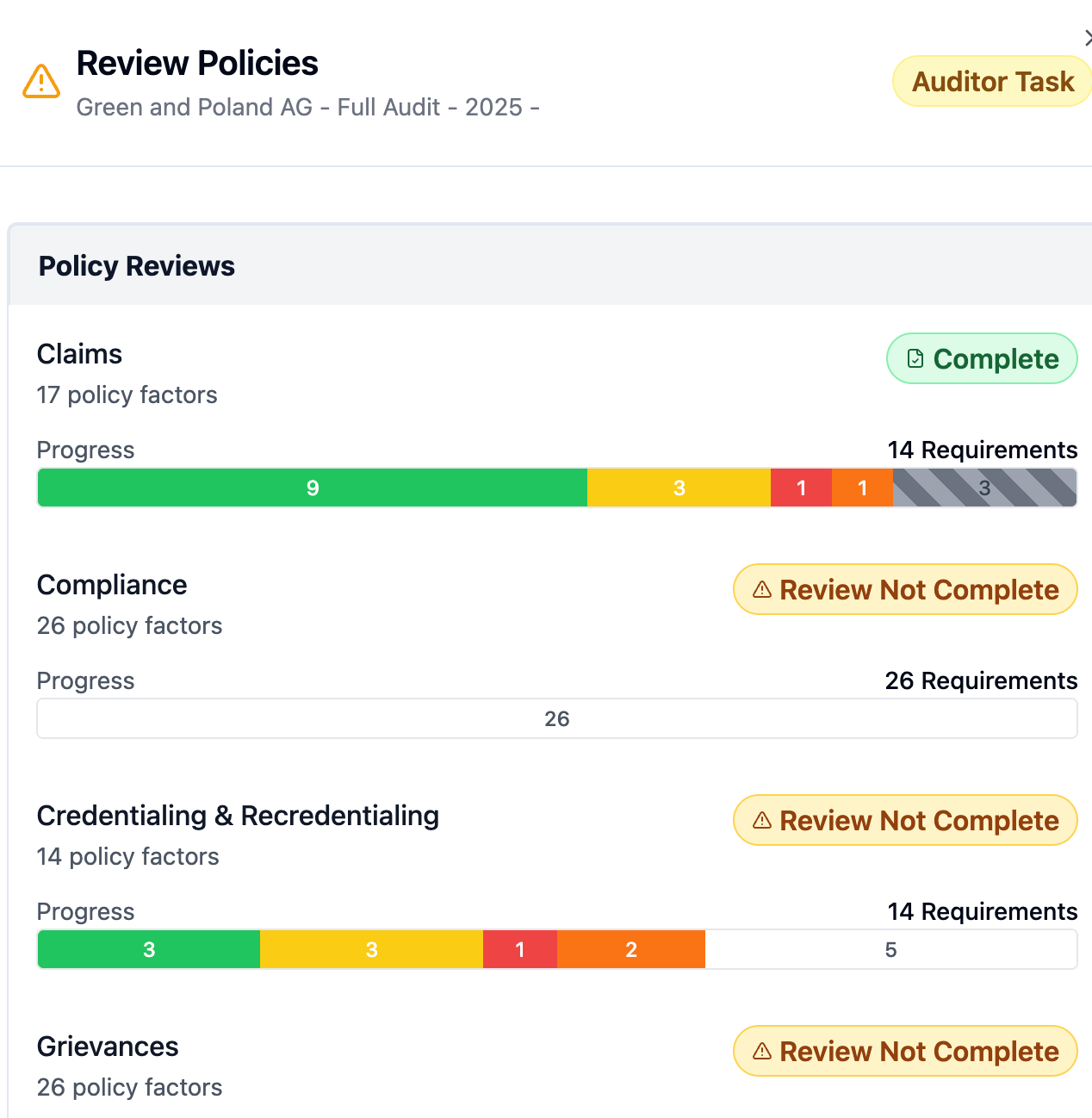Click the 17 policy factors link under Claims

point(127,394)
